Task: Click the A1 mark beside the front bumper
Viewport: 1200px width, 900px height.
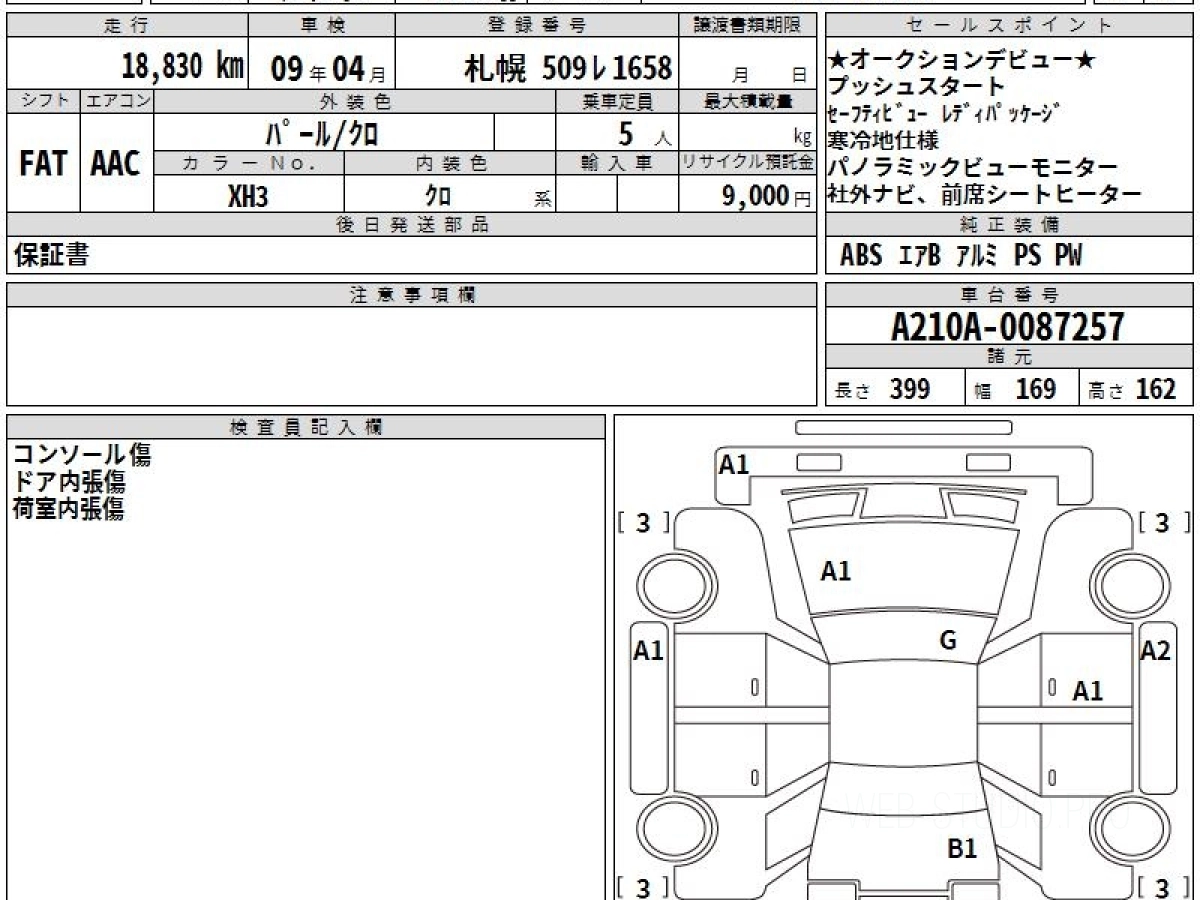Action: click(734, 464)
